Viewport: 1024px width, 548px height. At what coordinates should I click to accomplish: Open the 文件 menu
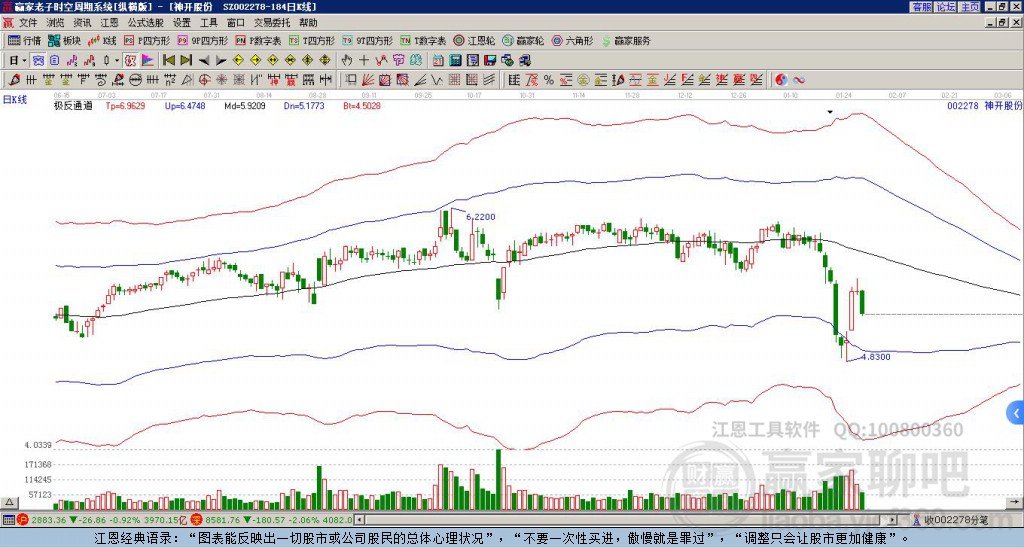(x=28, y=23)
